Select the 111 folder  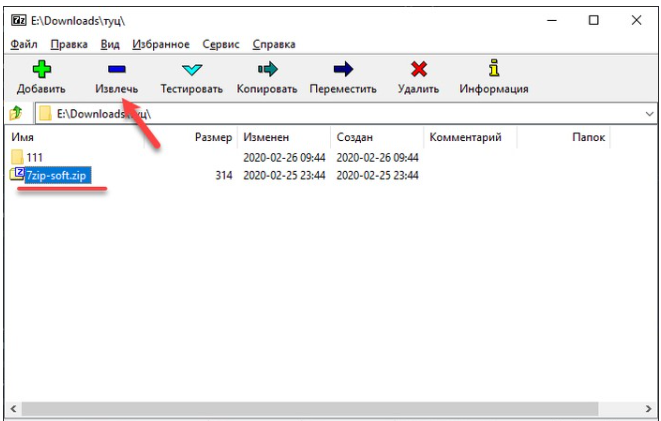click(34, 157)
